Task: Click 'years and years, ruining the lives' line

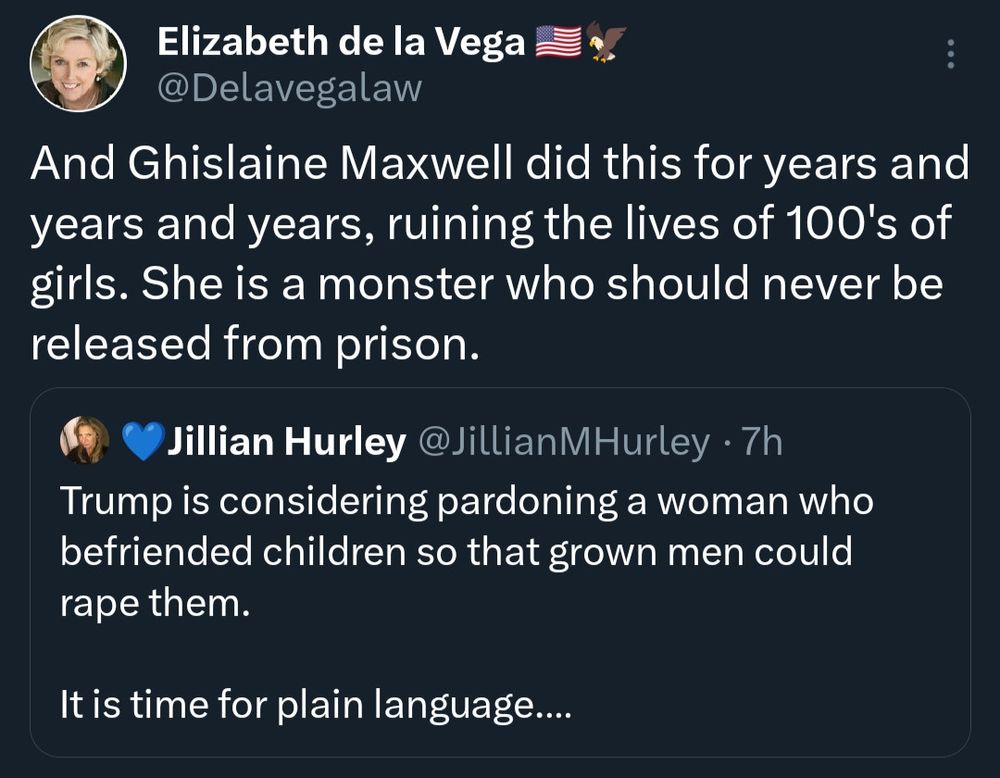Action: [x=490, y=224]
